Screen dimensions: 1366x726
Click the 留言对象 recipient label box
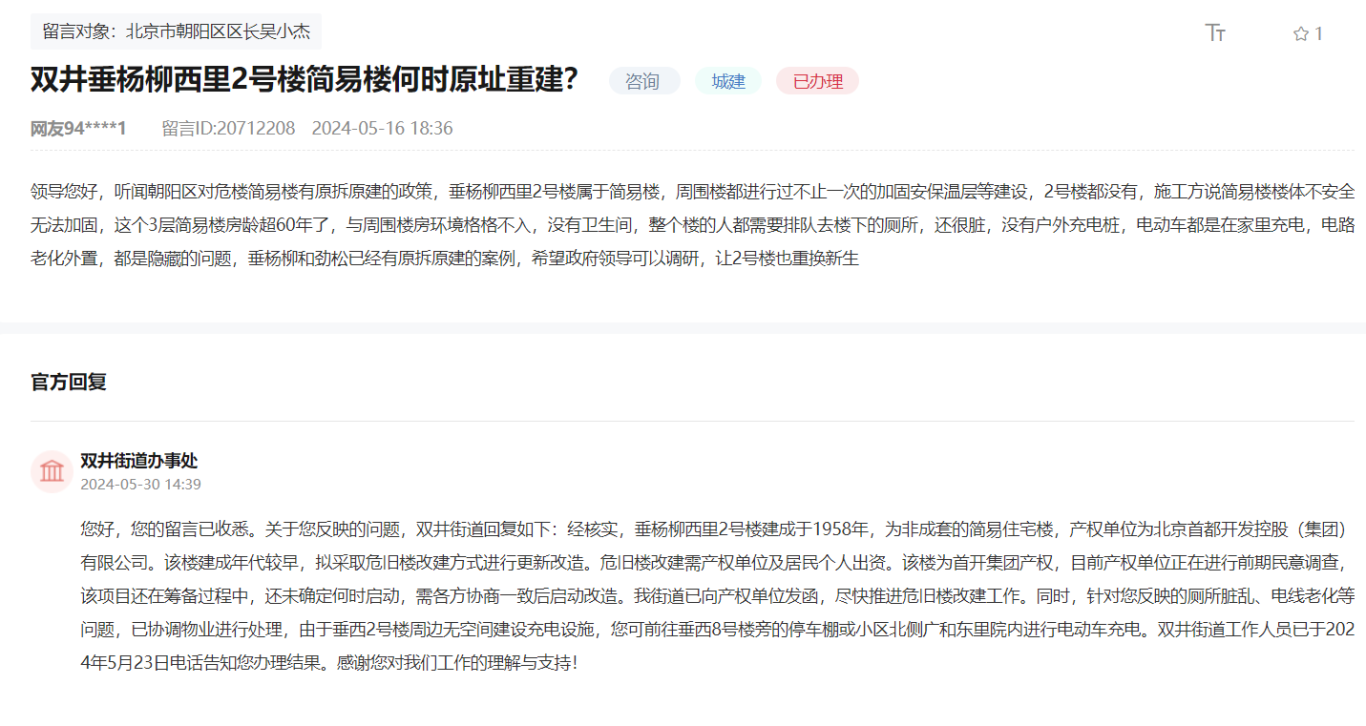[x=176, y=31]
